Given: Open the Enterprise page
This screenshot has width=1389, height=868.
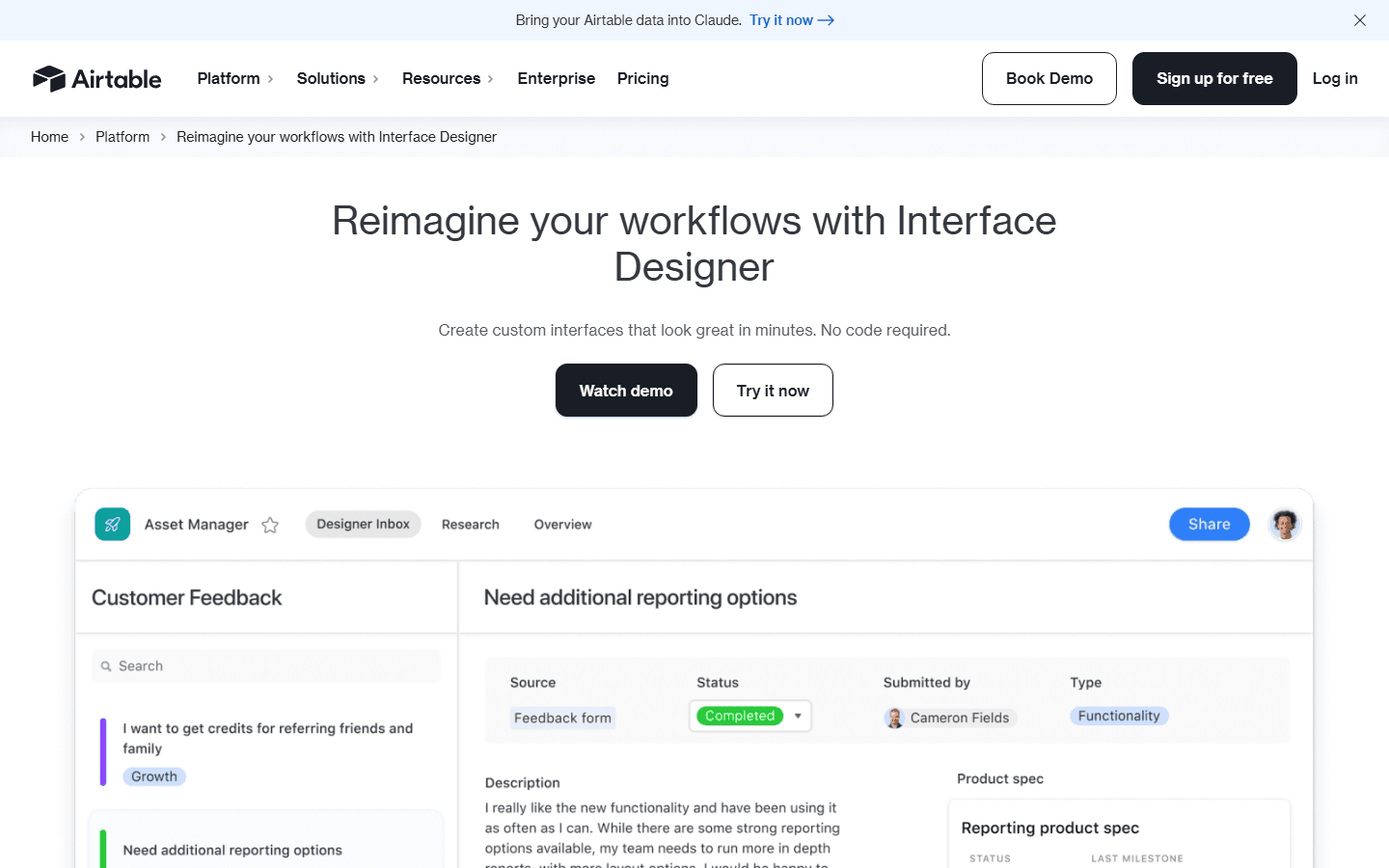Looking at the screenshot, I should [557, 78].
